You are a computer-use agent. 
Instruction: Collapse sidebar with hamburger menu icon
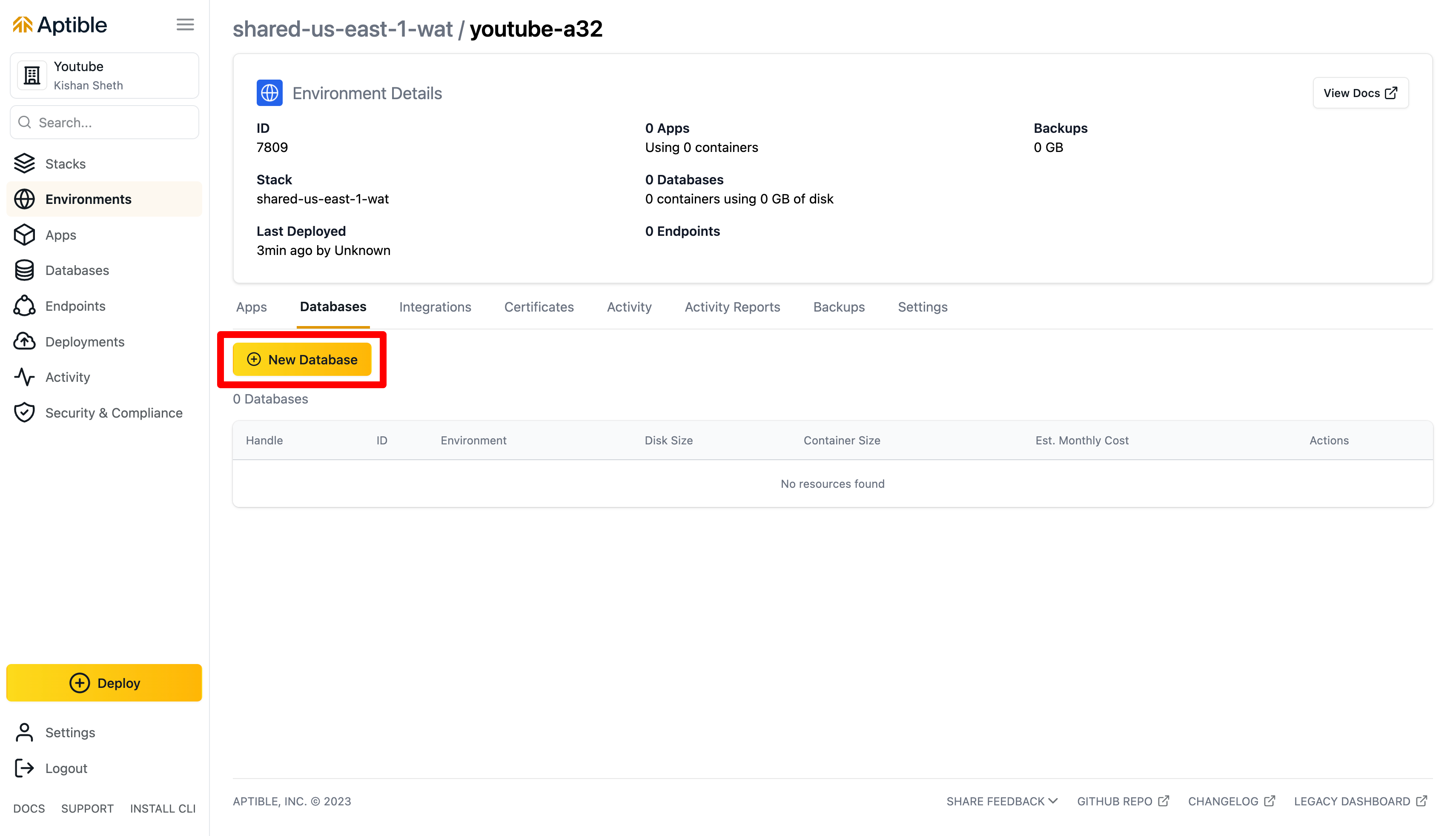point(185,25)
